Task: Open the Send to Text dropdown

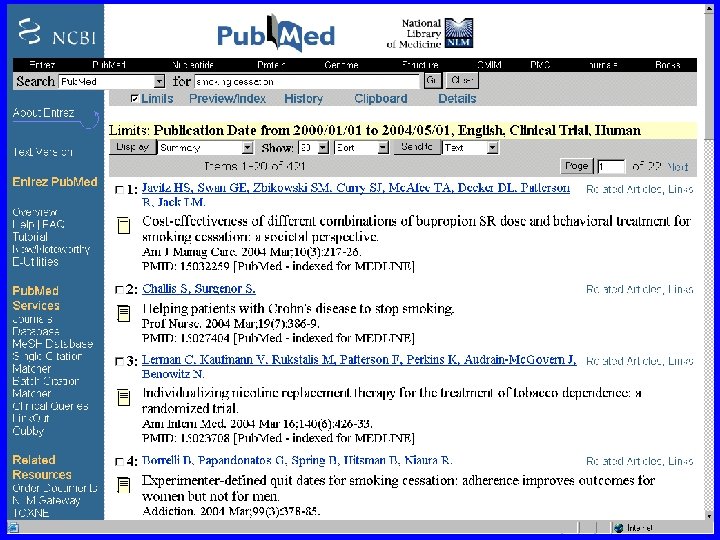Action: coord(470,147)
